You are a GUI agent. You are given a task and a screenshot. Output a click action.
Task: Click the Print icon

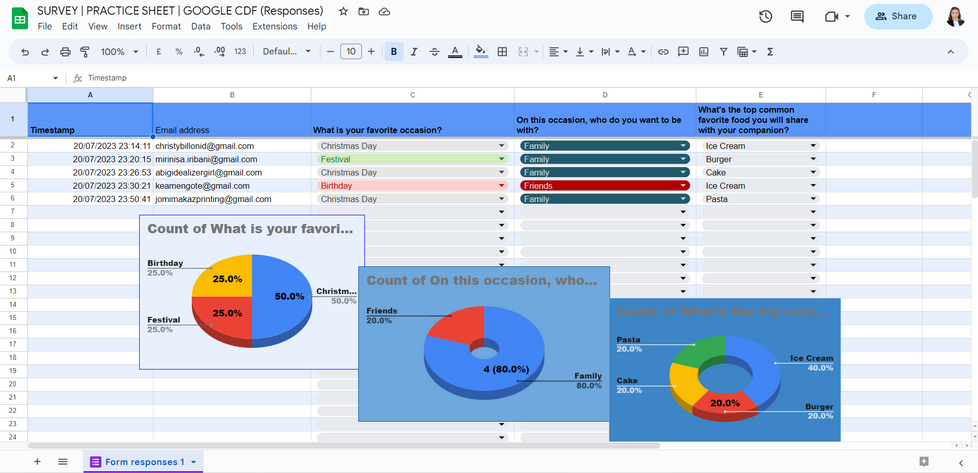(x=65, y=52)
